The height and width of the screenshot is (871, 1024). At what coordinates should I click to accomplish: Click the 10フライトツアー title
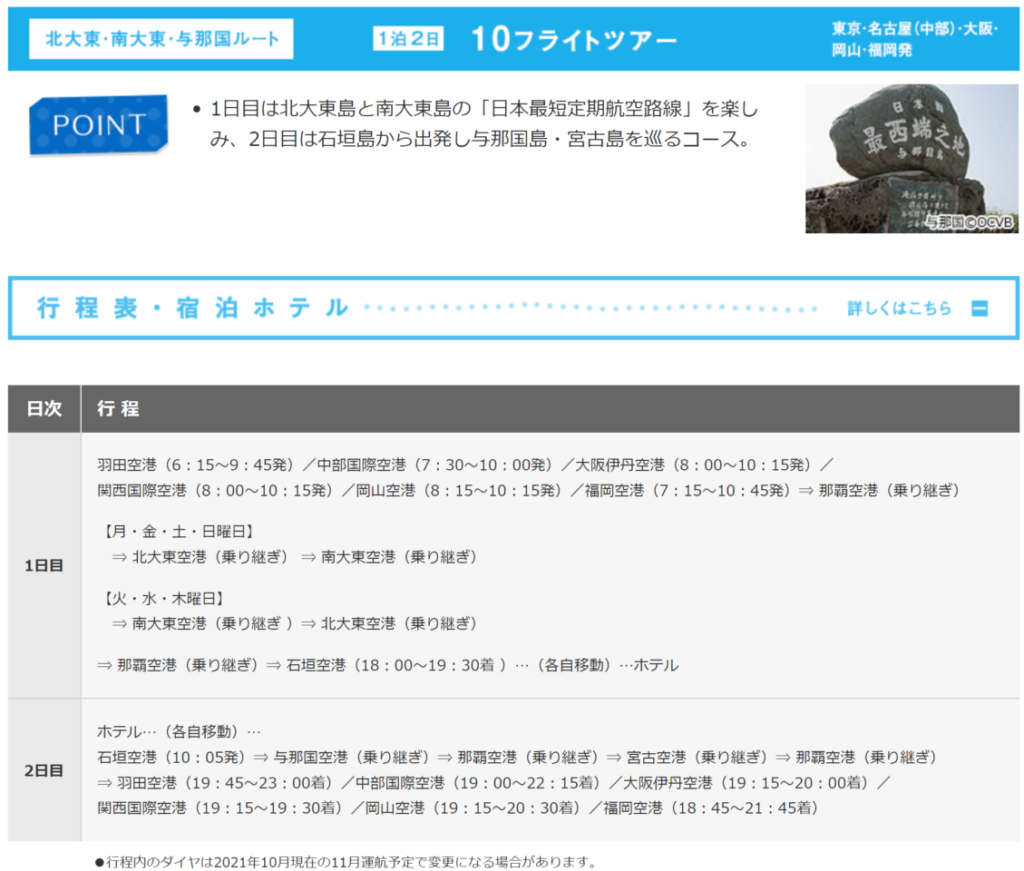tap(573, 39)
